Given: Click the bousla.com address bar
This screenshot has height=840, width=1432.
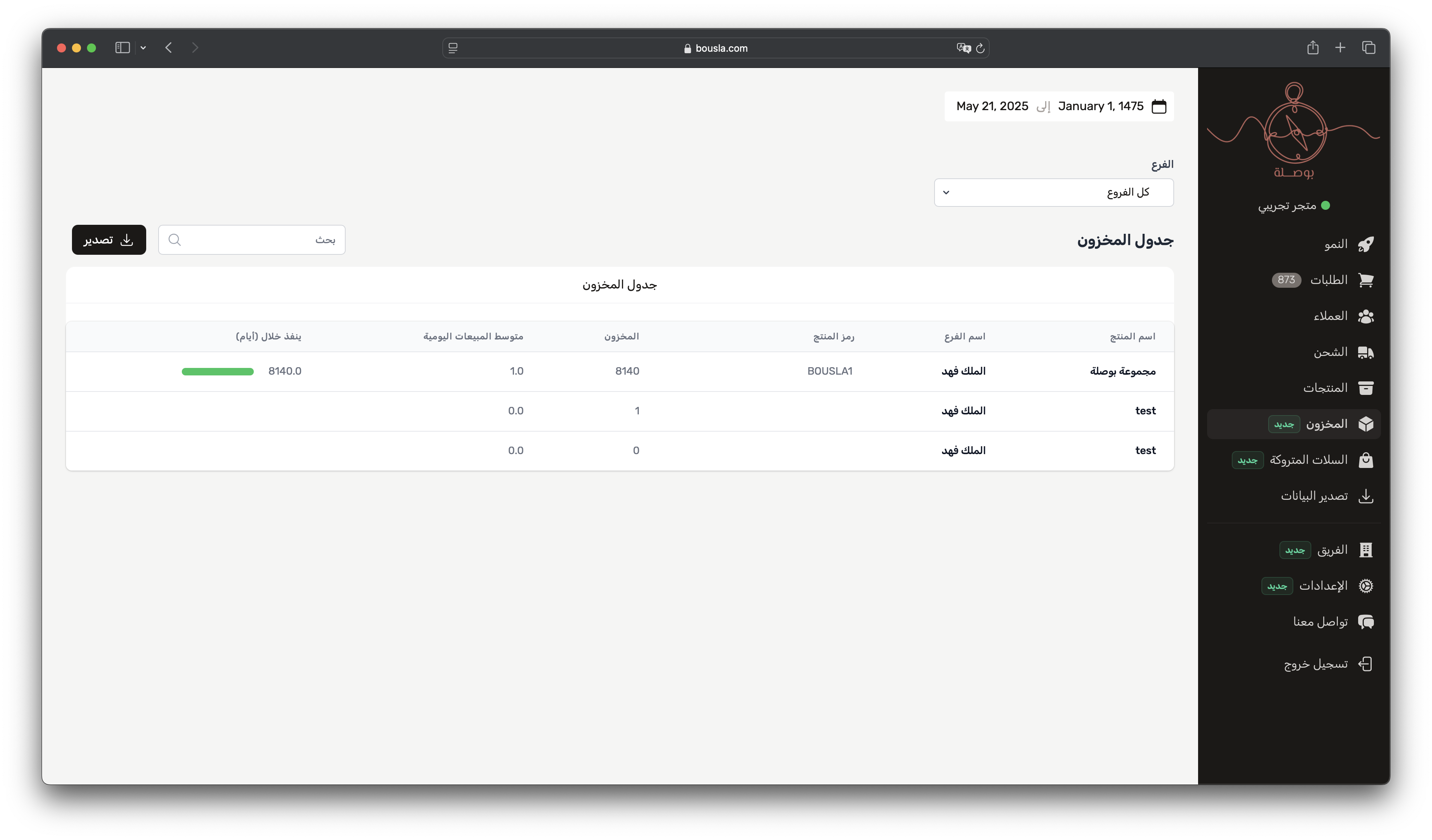Looking at the screenshot, I should (715, 48).
